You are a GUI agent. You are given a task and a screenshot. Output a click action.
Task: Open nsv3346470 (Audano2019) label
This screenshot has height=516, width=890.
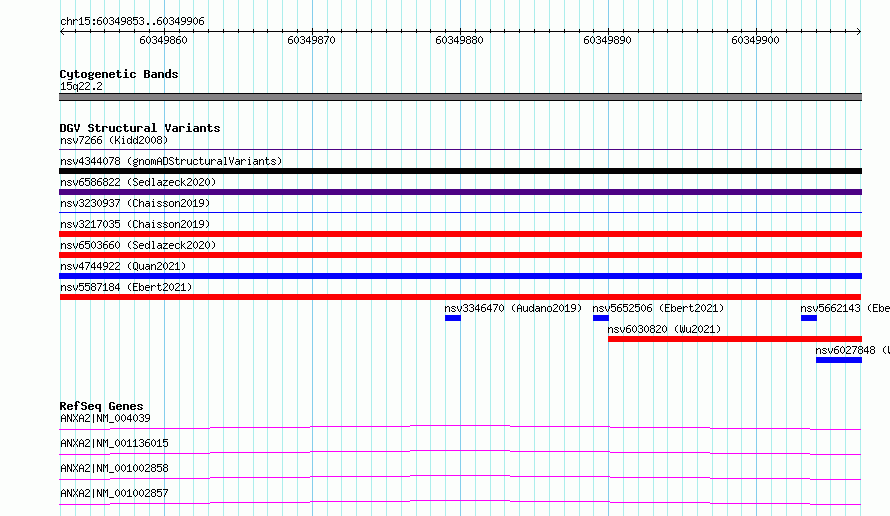coord(513,308)
